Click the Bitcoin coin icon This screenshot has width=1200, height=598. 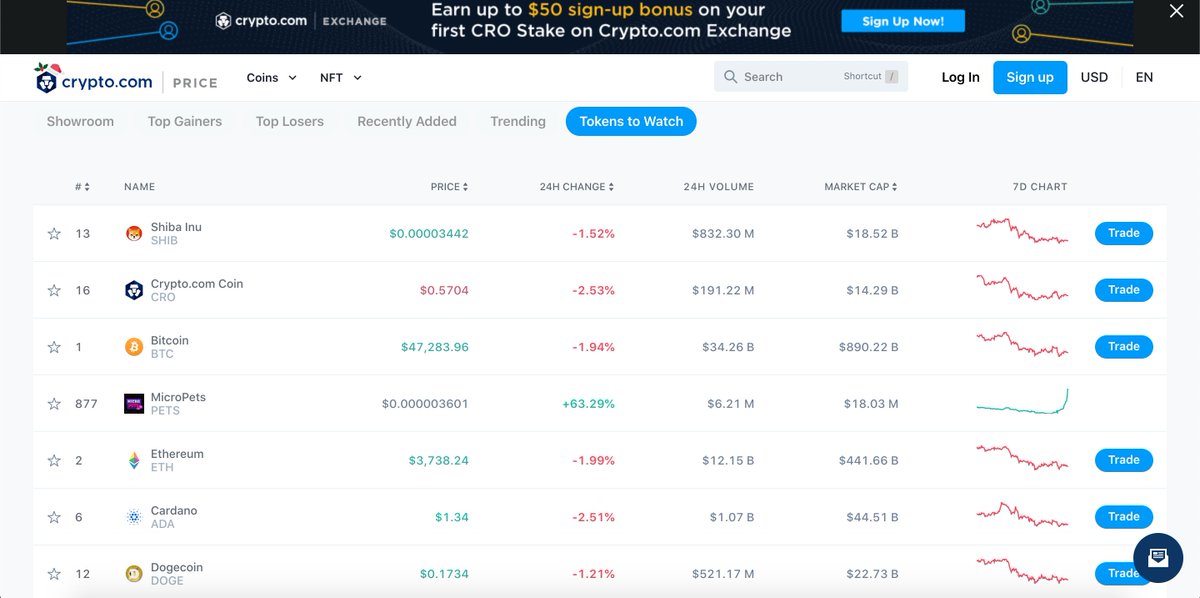pos(134,347)
